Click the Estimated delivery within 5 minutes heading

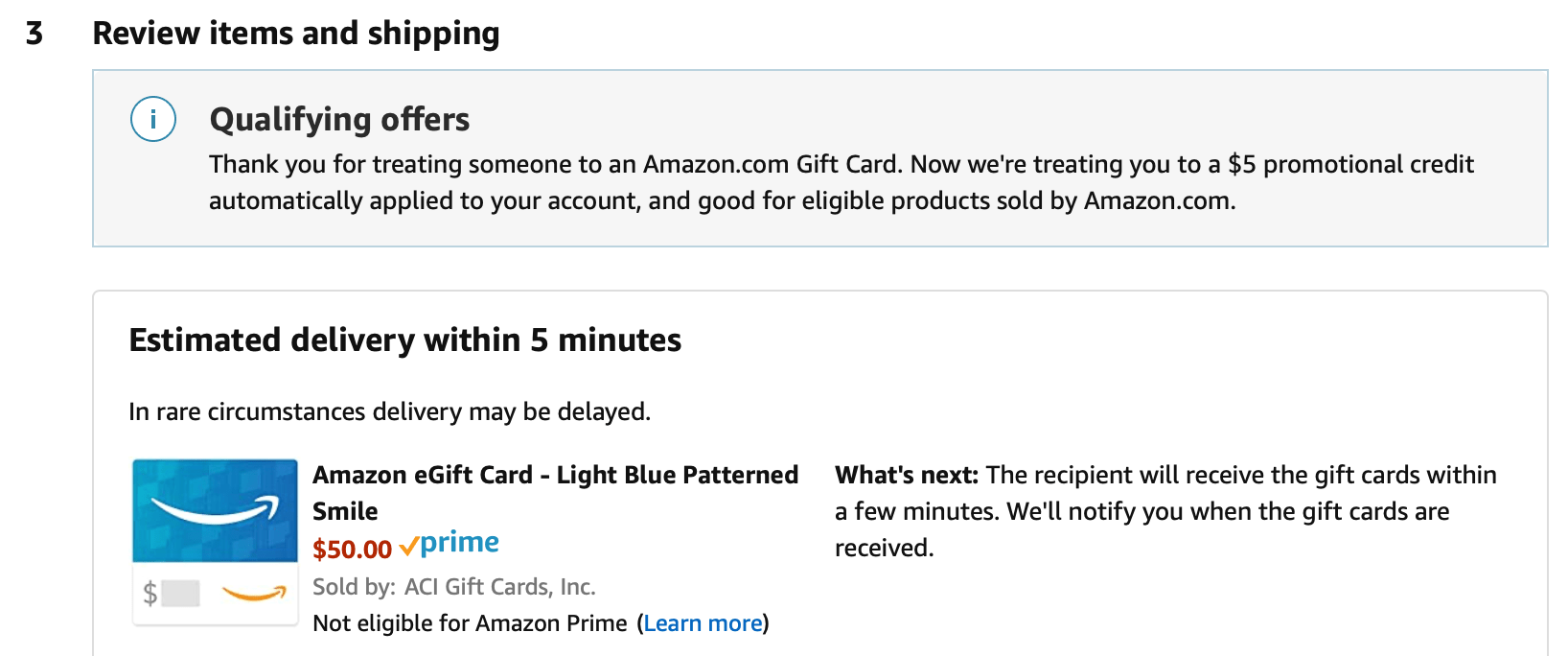404,340
